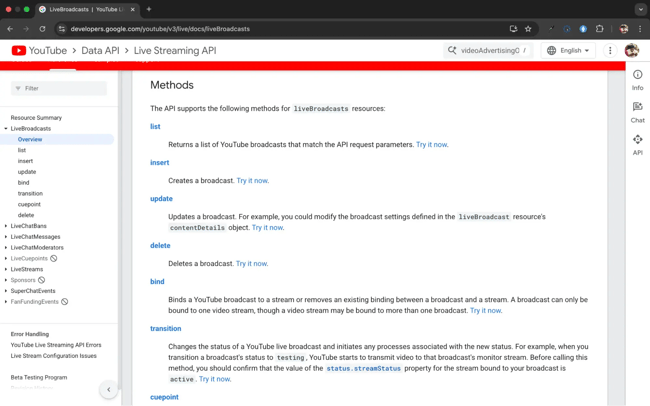Expand the LiveChatBans tree section
The height and width of the screenshot is (406, 650).
pyautogui.click(x=6, y=226)
